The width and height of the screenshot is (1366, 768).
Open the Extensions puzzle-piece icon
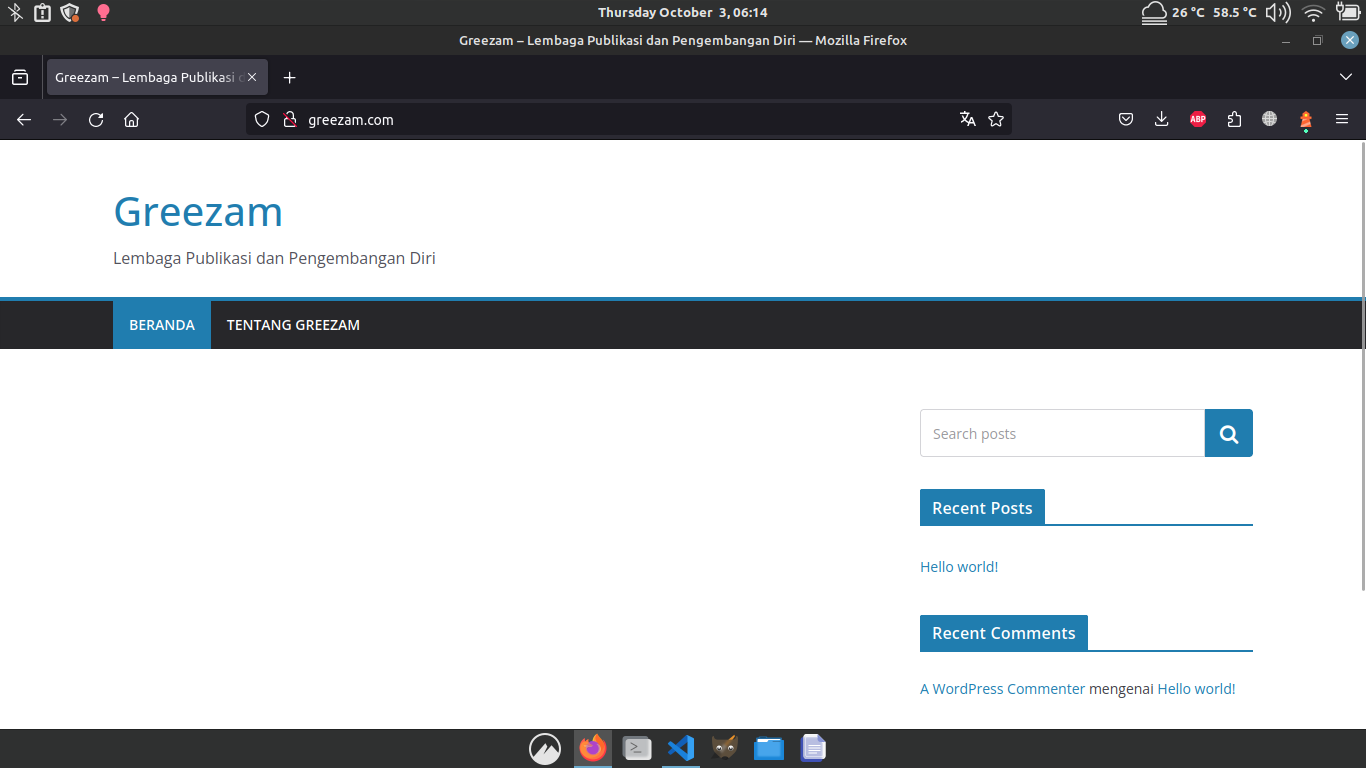[1234, 119]
